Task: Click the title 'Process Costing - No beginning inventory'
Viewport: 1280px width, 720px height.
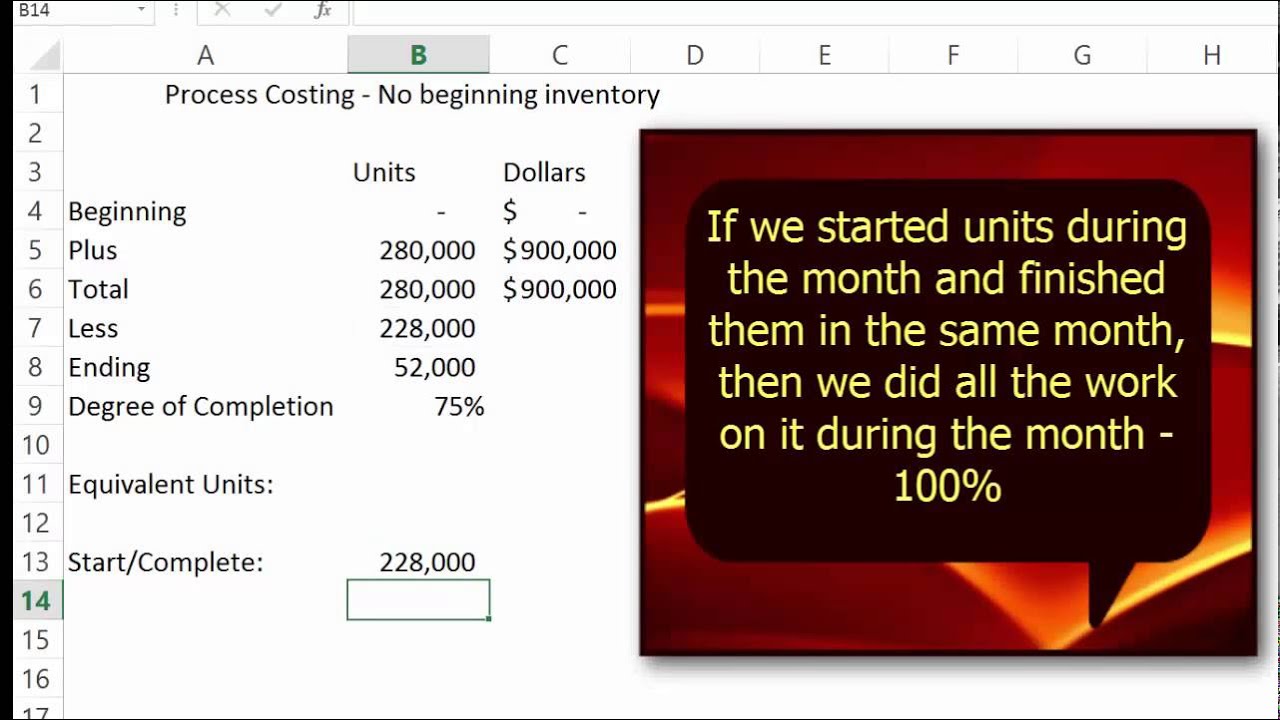Action: pyautogui.click(x=412, y=95)
